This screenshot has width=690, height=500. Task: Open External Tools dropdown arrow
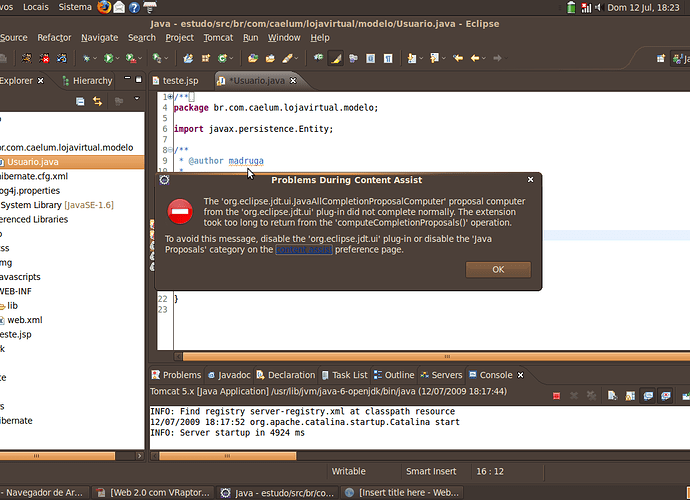click(140, 59)
